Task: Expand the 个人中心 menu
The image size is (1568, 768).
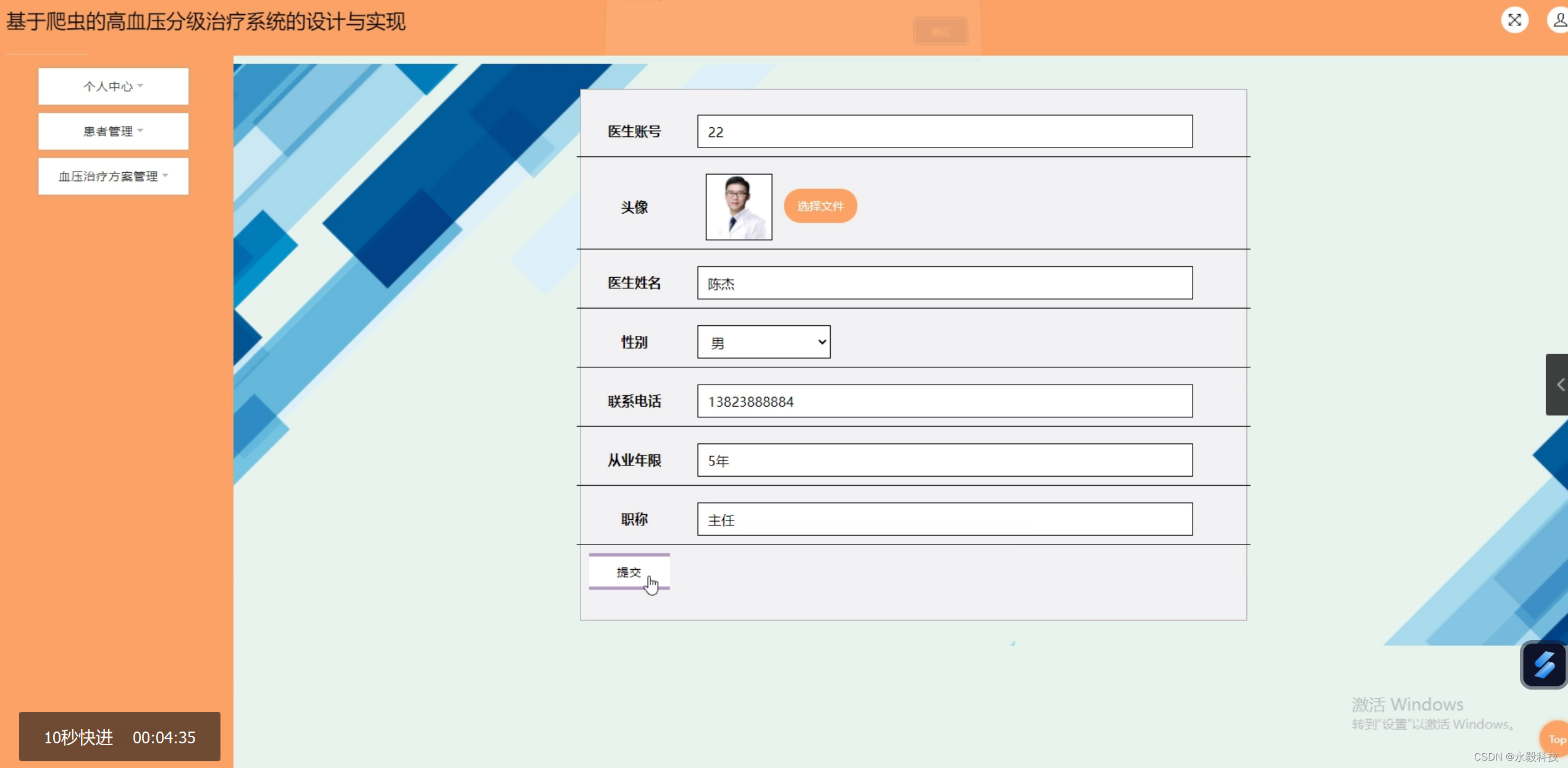Action: (x=113, y=86)
